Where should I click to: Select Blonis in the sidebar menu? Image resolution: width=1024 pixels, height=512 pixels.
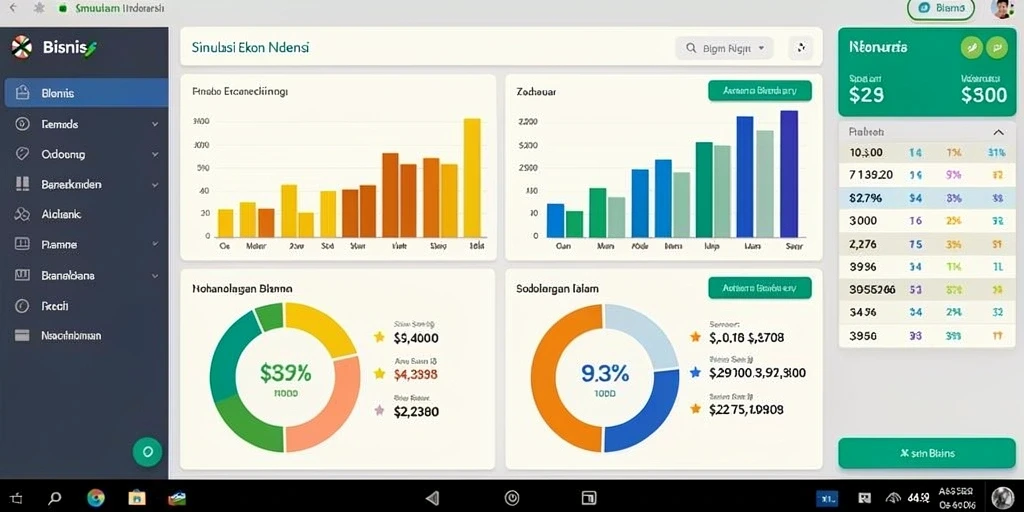(x=86, y=93)
